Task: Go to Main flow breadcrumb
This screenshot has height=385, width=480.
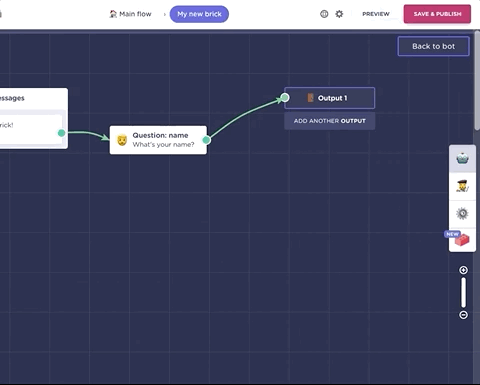Action: click(131, 14)
